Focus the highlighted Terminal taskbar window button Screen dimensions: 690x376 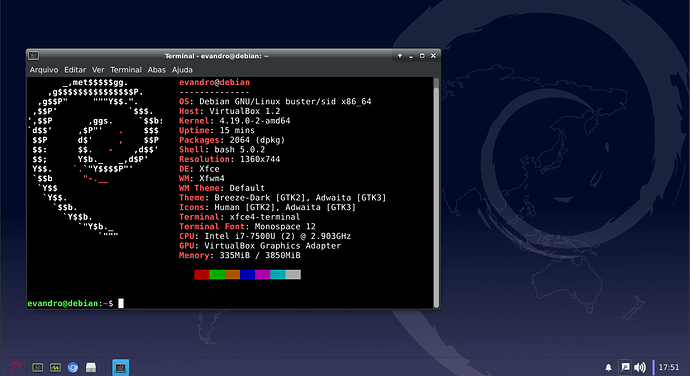pos(121,367)
